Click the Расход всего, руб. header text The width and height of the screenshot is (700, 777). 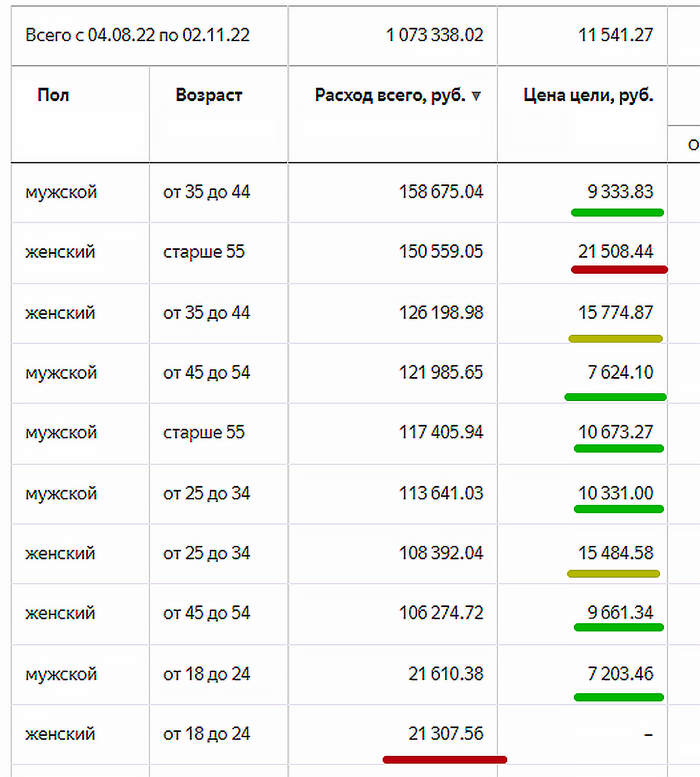(x=390, y=96)
